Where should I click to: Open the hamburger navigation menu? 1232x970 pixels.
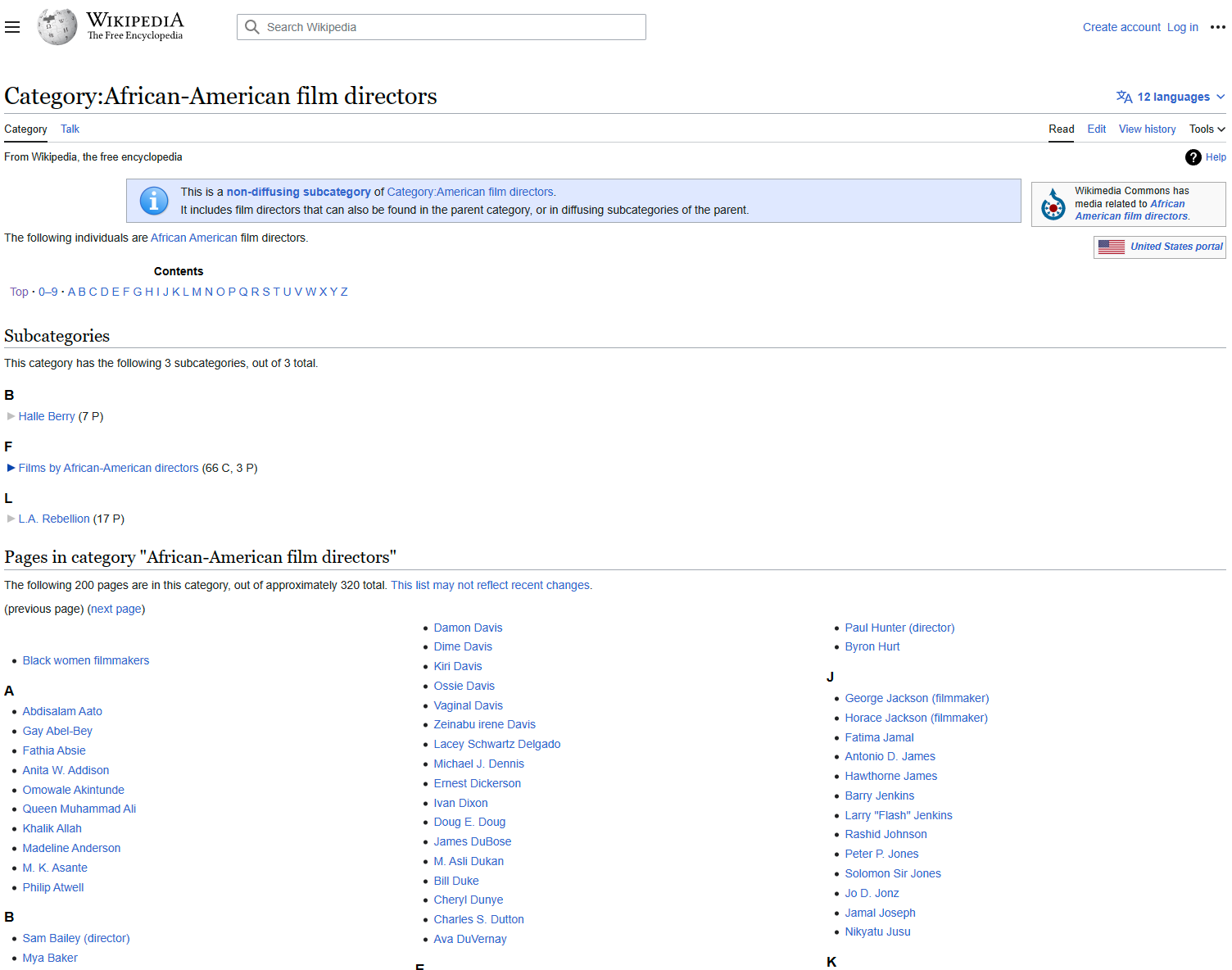tap(12, 26)
